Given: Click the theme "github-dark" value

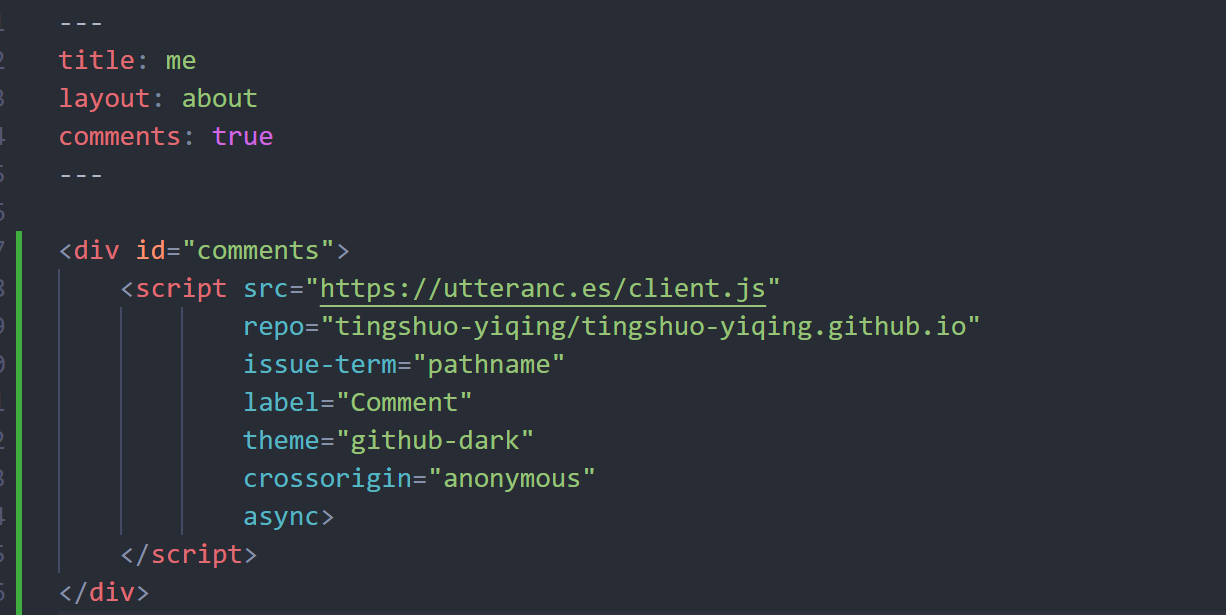Looking at the screenshot, I should (435, 440).
